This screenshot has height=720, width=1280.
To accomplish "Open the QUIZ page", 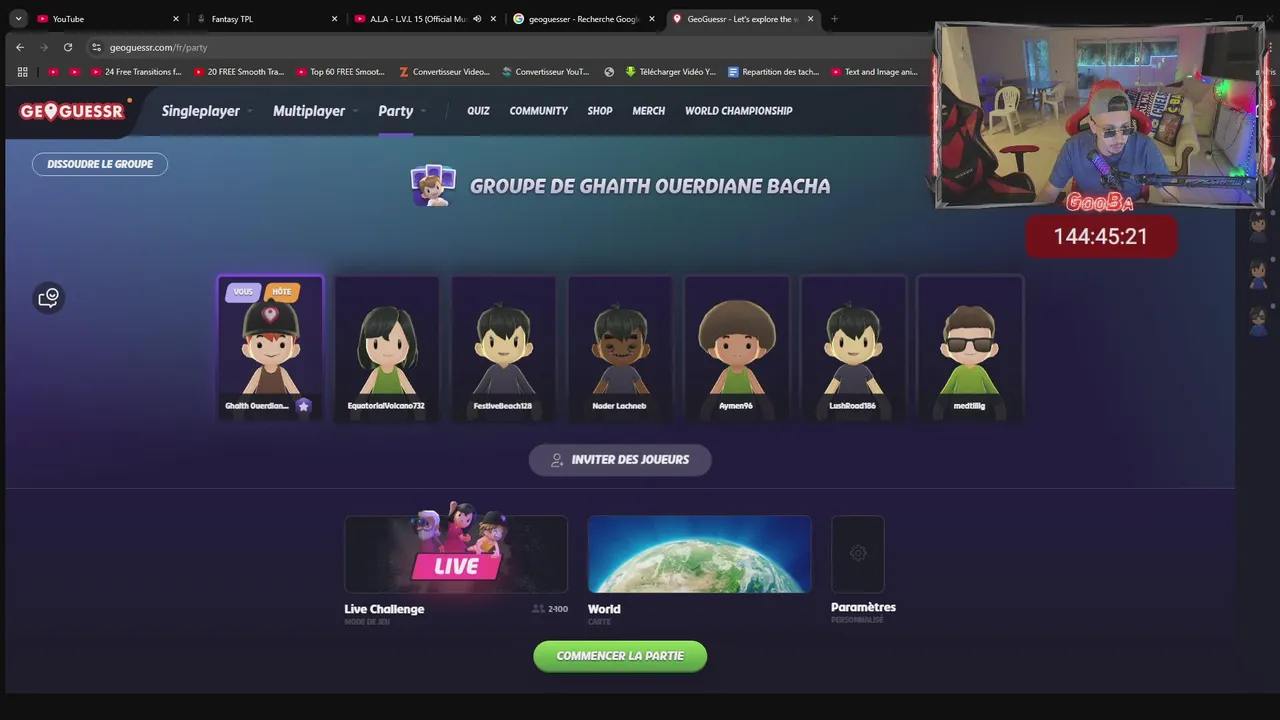I will [478, 111].
